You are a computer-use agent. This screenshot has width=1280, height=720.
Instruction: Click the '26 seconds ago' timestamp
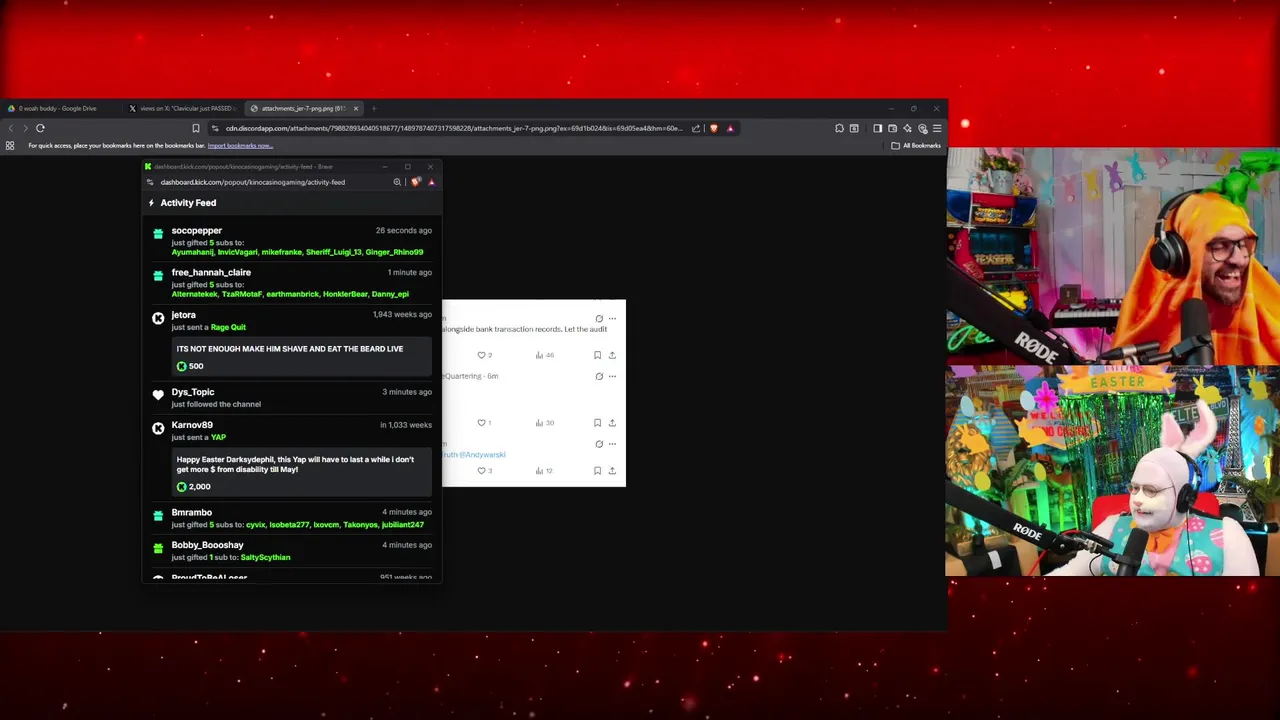coord(404,231)
